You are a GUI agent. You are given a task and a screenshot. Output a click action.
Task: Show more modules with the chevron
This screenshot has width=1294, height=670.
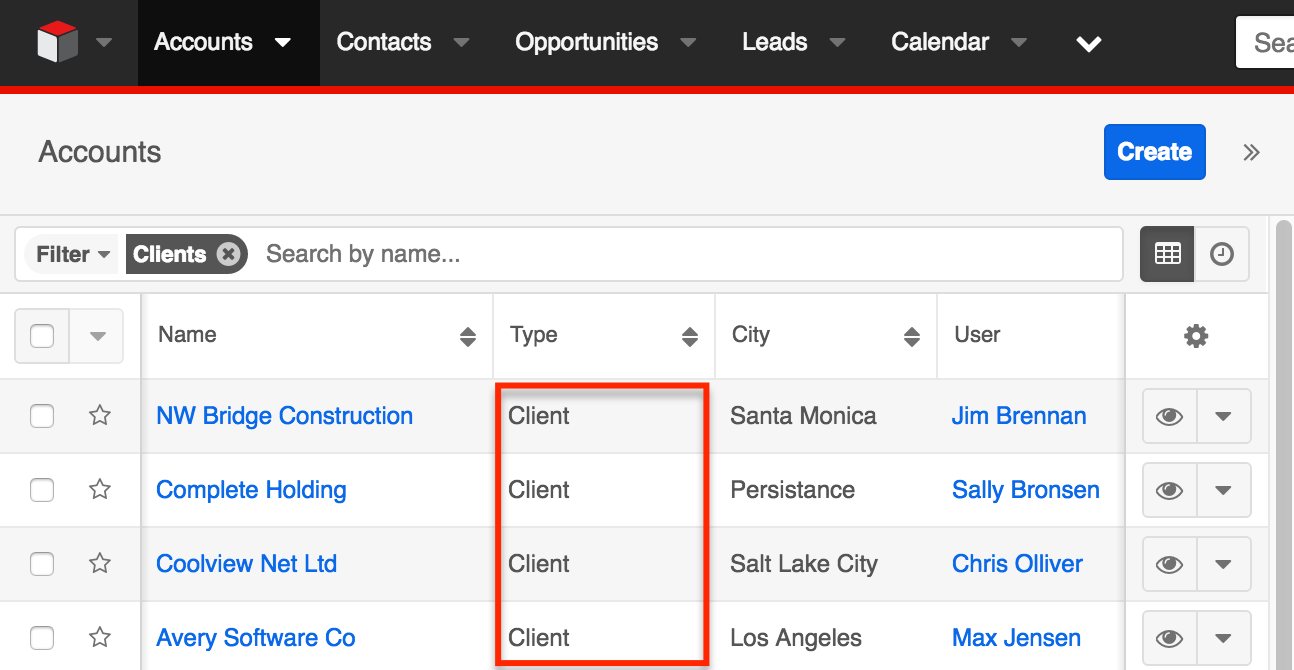click(1089, 44)
